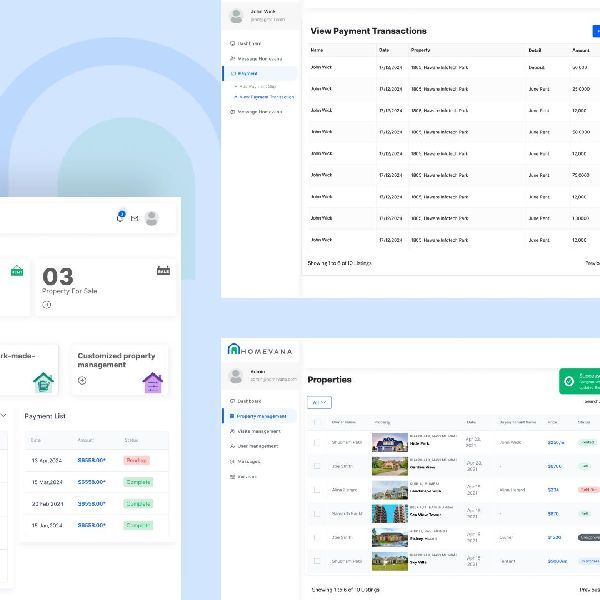Click the circle arrow icon under Property For Sale

46,304
